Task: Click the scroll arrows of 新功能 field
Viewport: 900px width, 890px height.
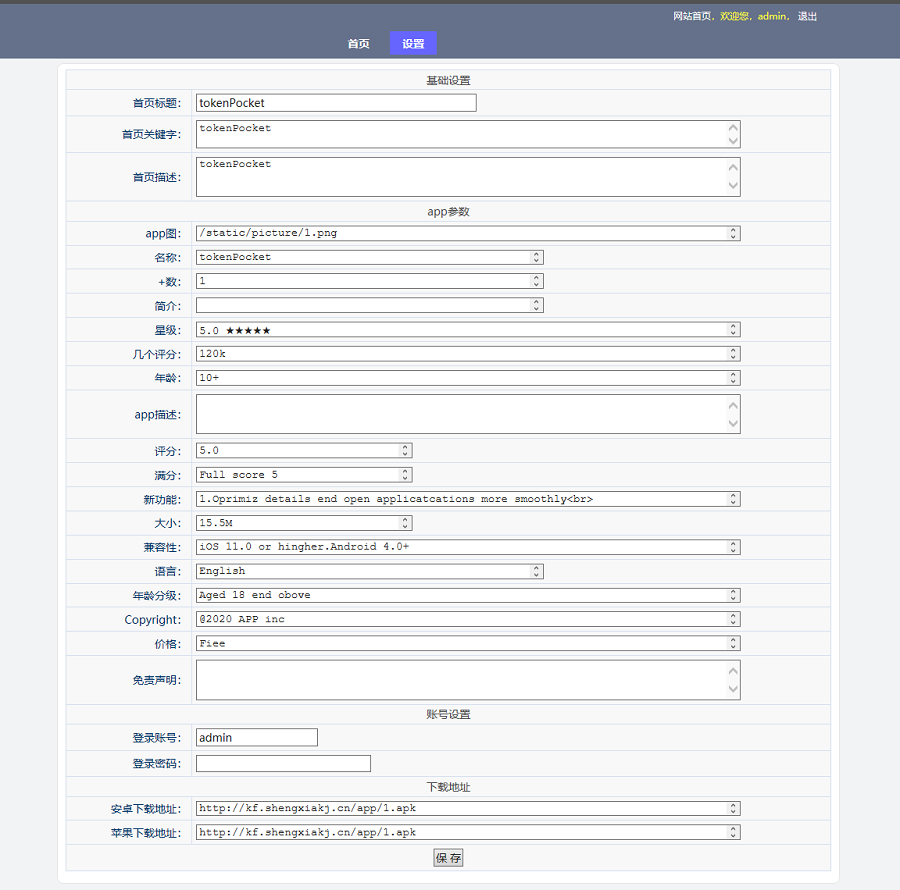Action: coord(733,499)
